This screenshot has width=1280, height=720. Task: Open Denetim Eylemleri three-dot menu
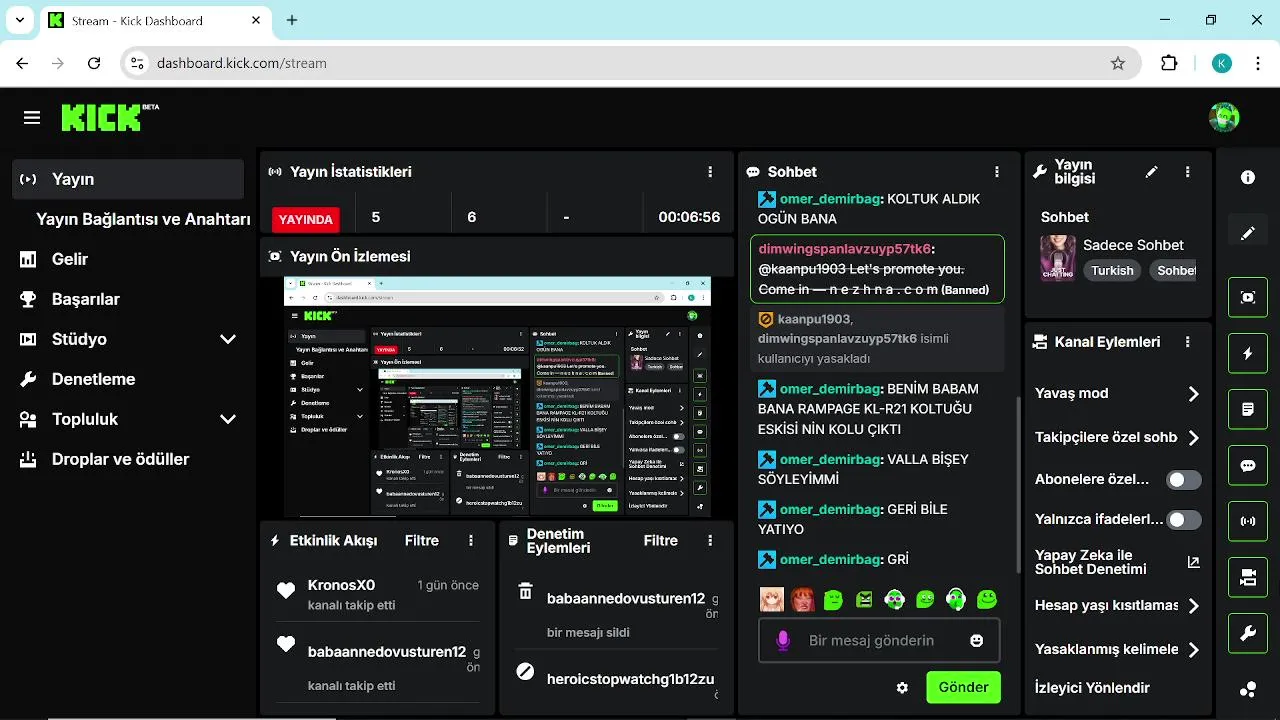click(x=710, y=540)
